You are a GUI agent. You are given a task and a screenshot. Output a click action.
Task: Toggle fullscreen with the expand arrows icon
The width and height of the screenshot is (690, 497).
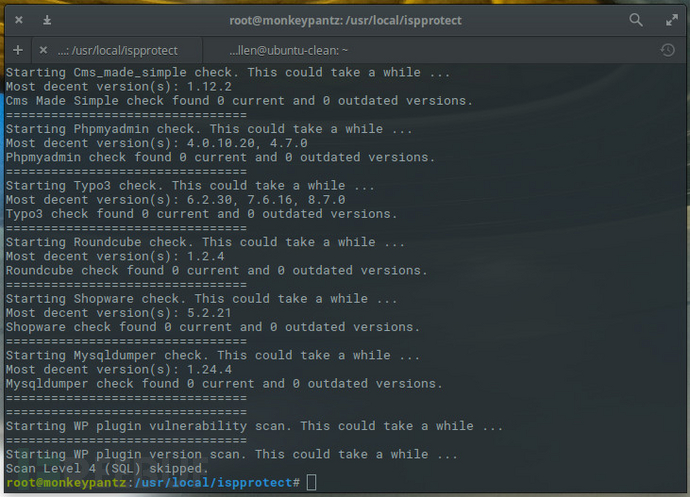pos(672,20)
